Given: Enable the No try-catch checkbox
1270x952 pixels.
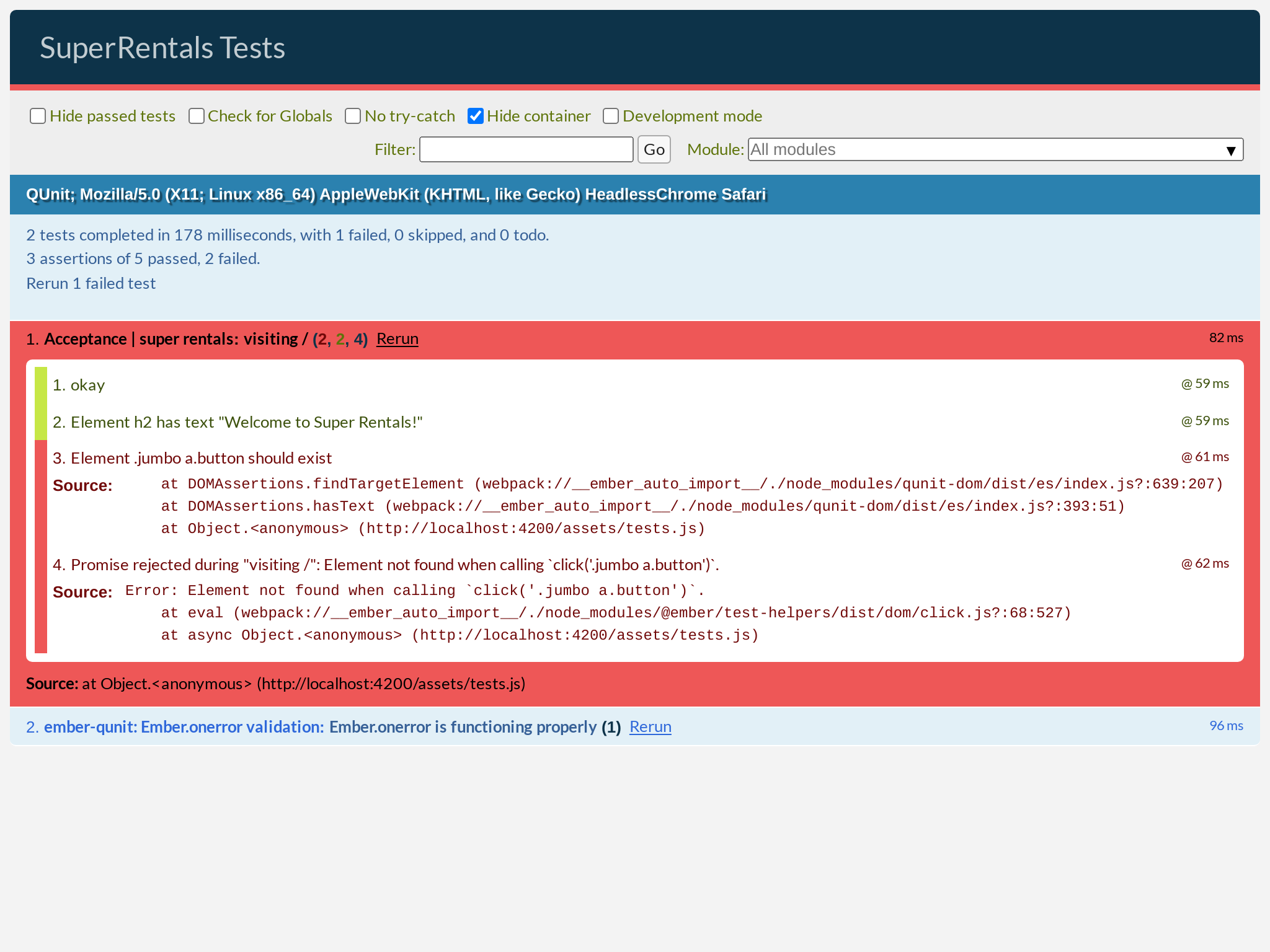Looking at the screenshot, I should tap(353, 116).
